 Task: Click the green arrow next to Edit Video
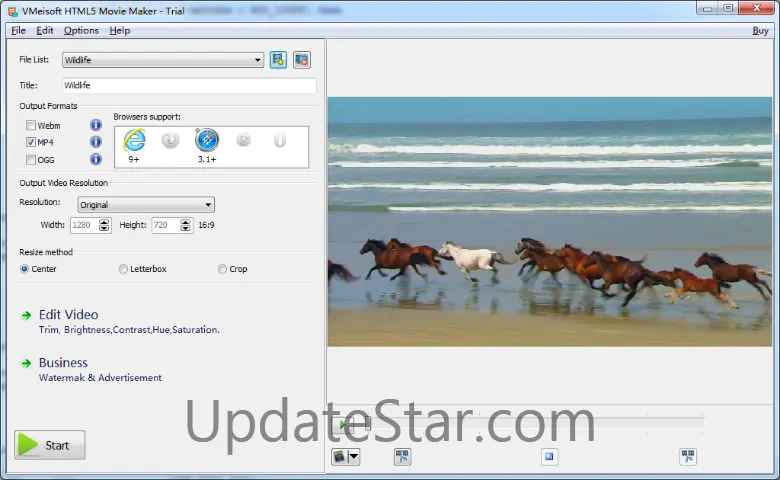[26, 315]
